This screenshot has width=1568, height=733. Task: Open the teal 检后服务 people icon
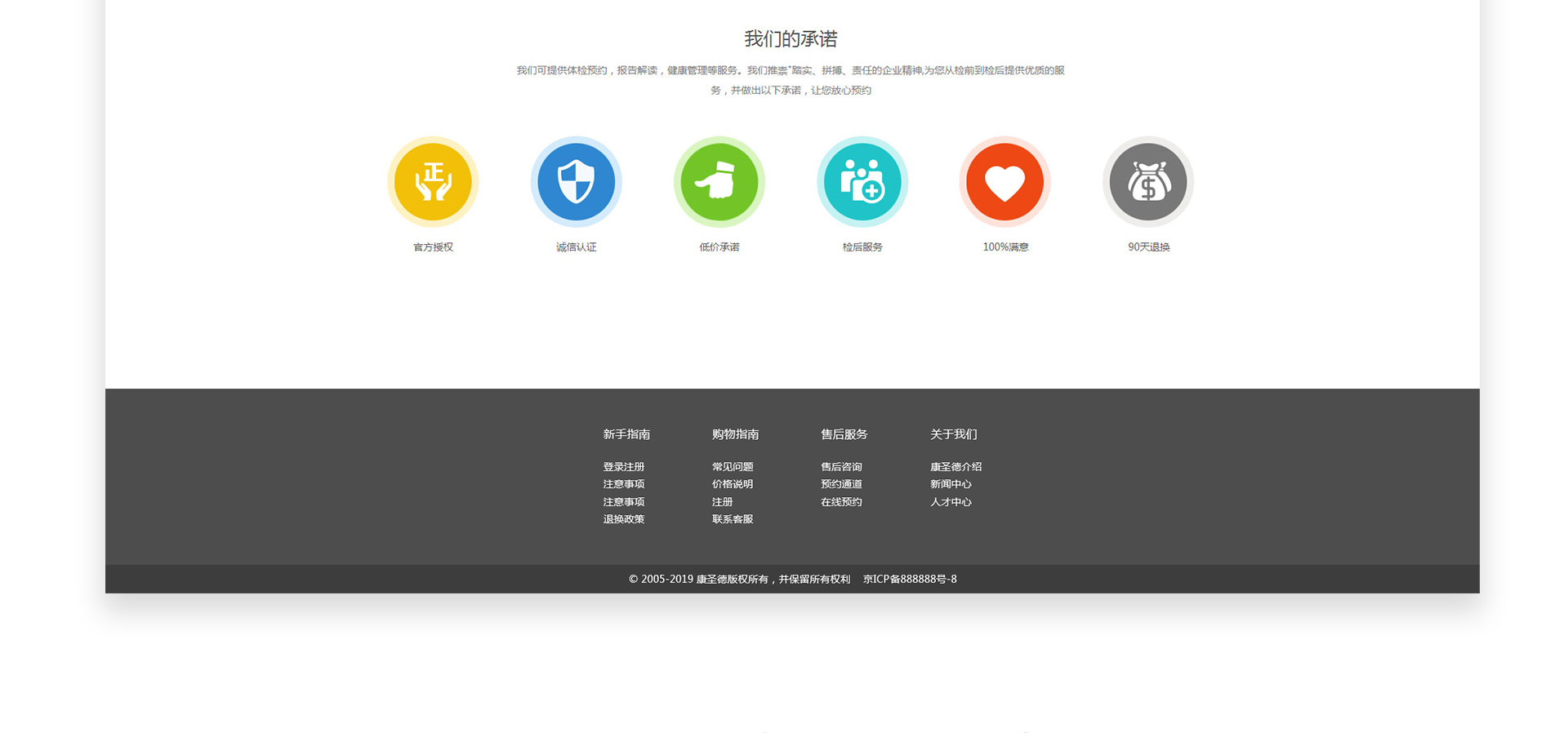point(862,181)
